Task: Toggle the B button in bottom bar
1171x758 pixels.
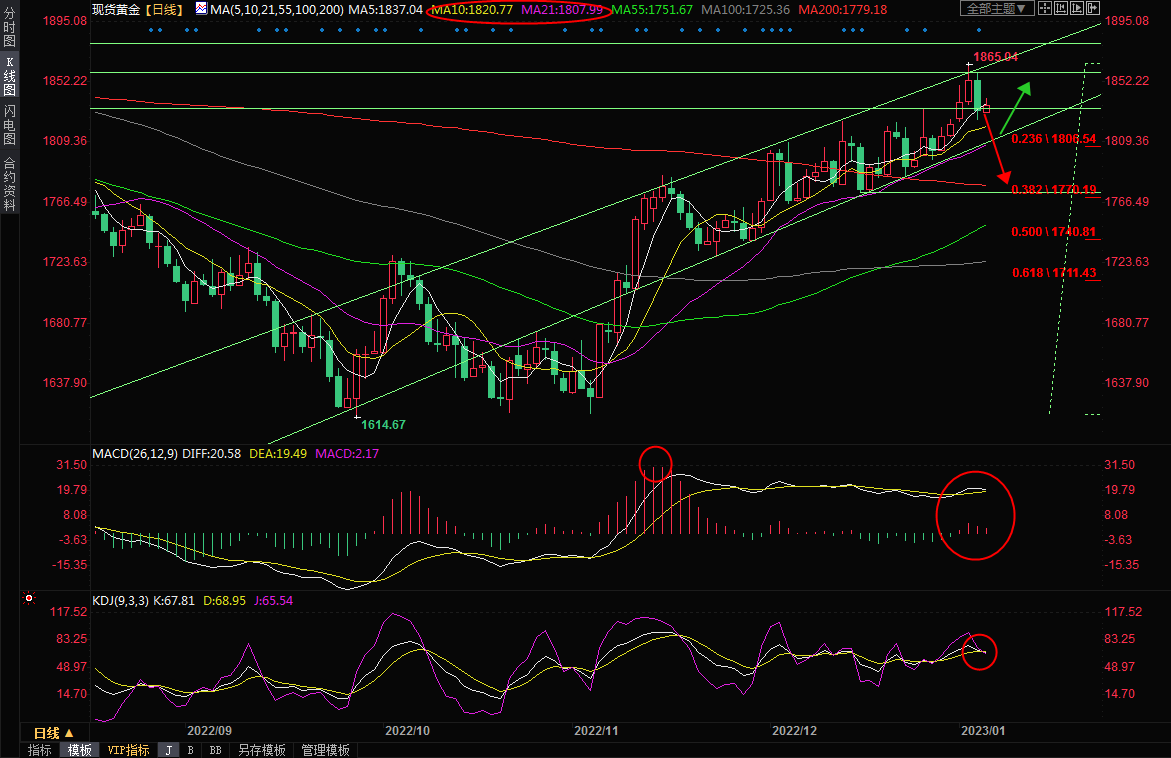Action: tap(190, 750)
